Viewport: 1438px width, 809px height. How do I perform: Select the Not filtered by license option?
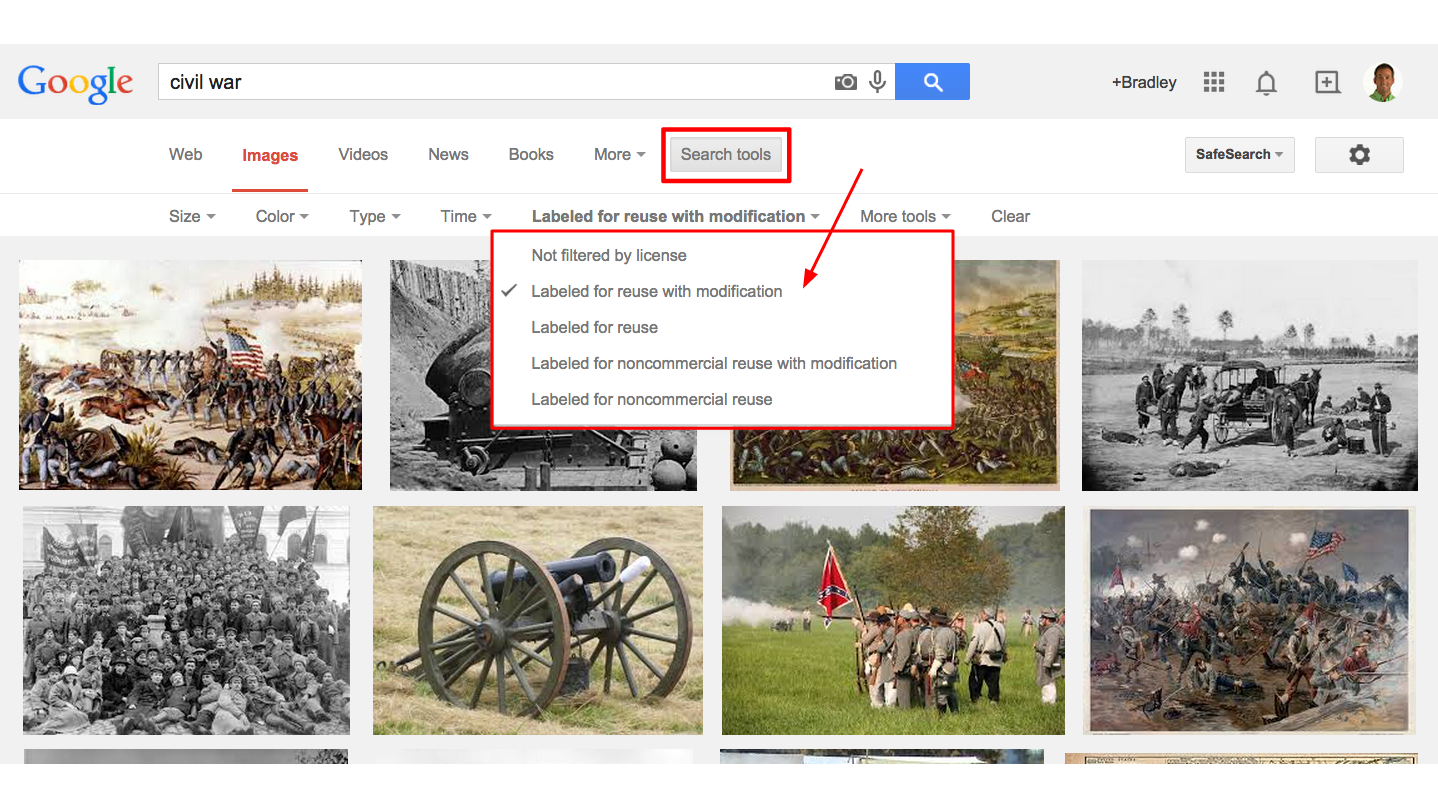(x=608, y=255)
